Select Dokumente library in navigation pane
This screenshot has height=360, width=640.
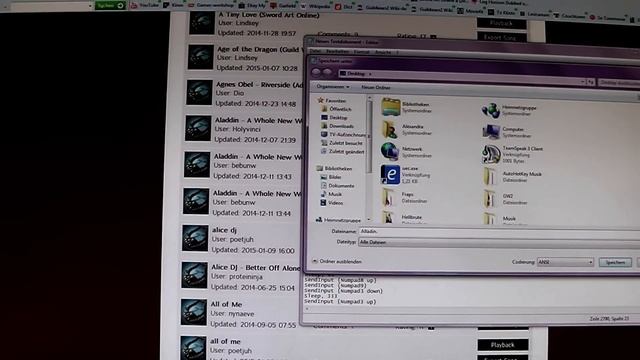coord(338,186)
